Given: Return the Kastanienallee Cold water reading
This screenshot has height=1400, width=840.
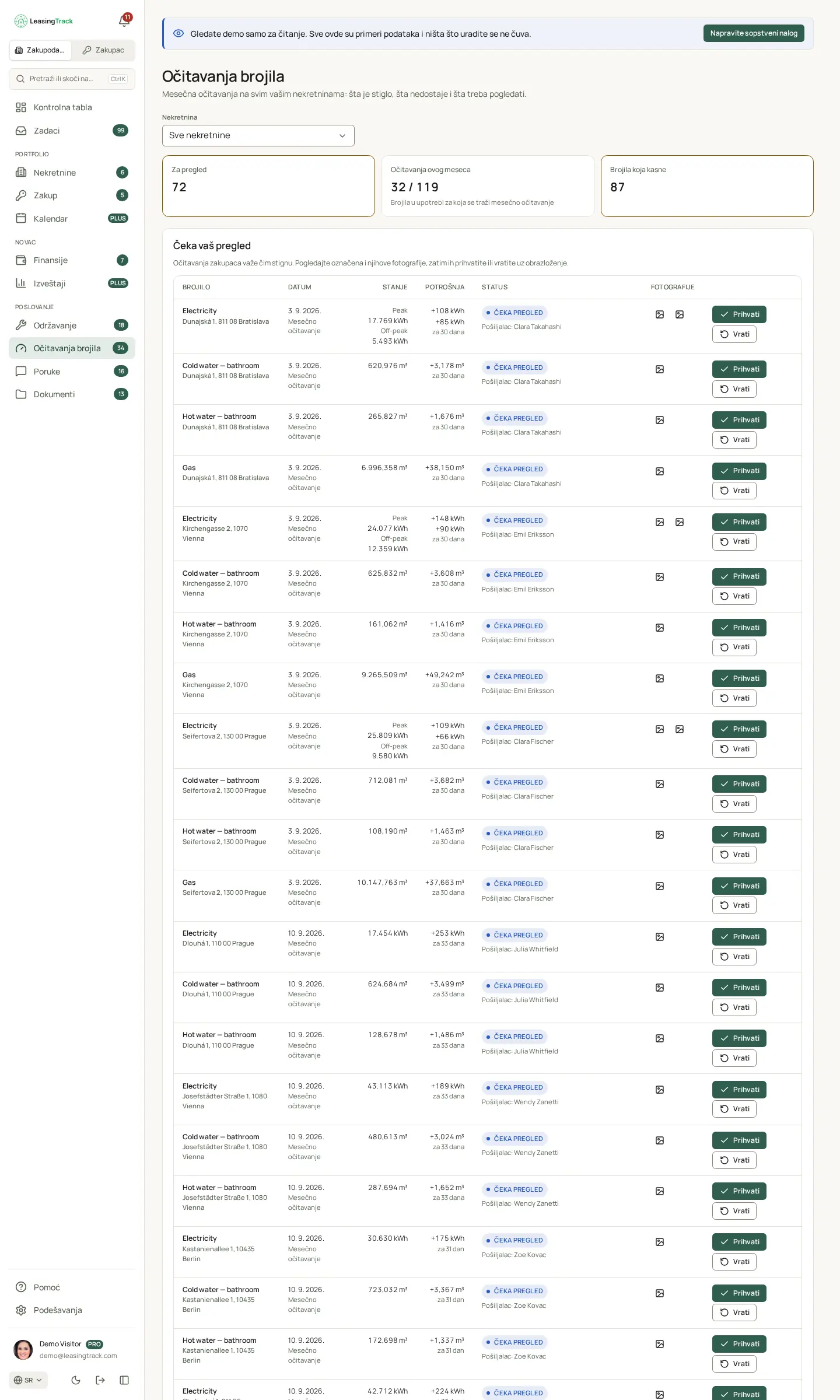Looking at the screenshot, I should pos(734,1312).
